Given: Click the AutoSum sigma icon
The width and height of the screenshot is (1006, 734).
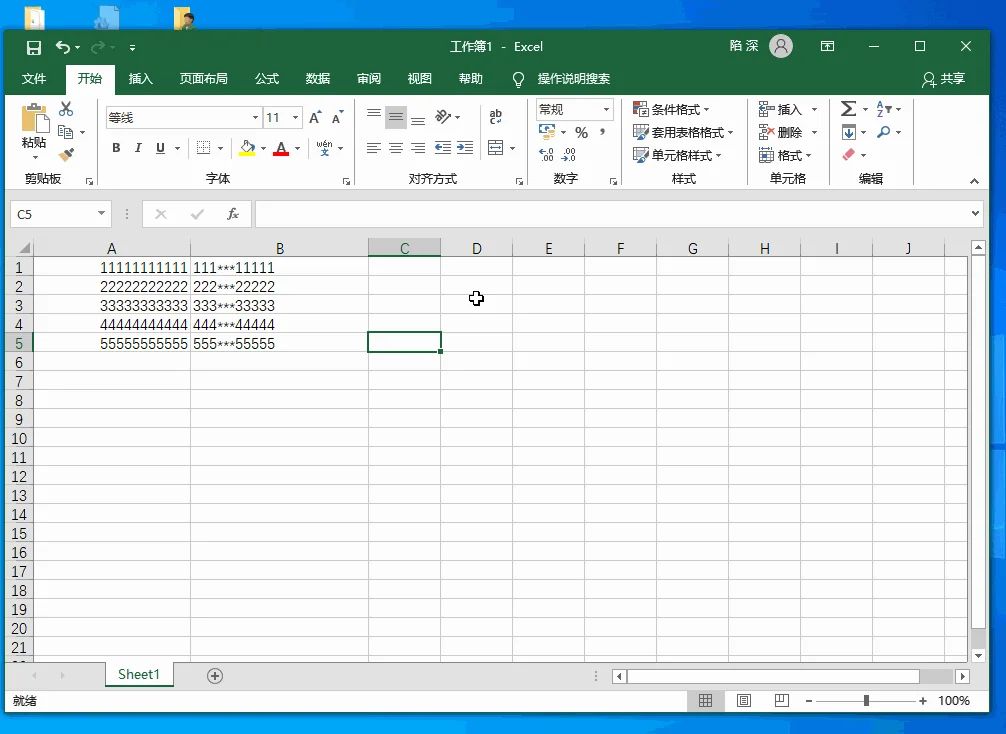Looking at the screenshot, I should click(x=848, y=109).
